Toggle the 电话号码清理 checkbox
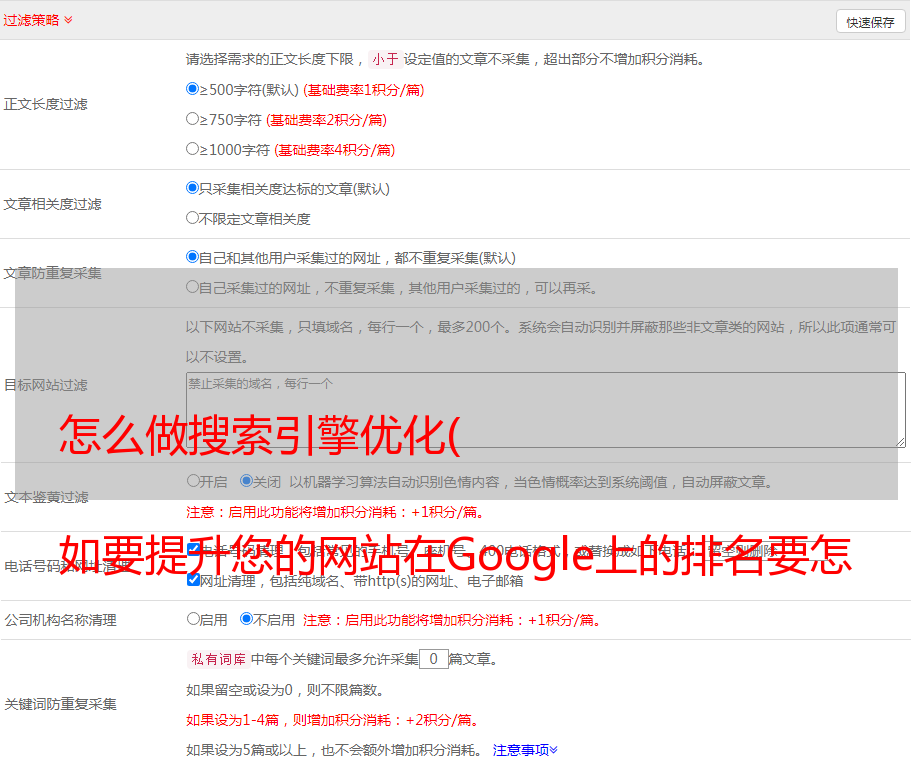The width and height of the screenshot is (912, 768). click(193, 550)
